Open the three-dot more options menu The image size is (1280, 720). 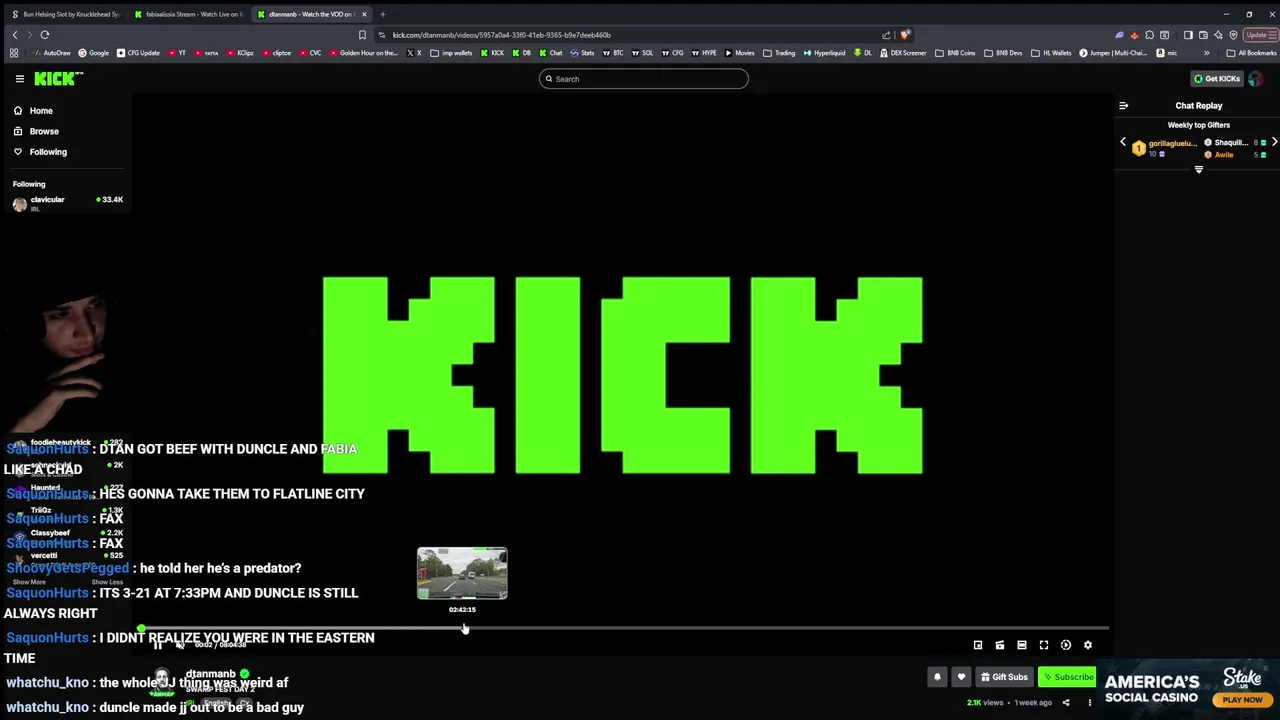[1090, 703]
